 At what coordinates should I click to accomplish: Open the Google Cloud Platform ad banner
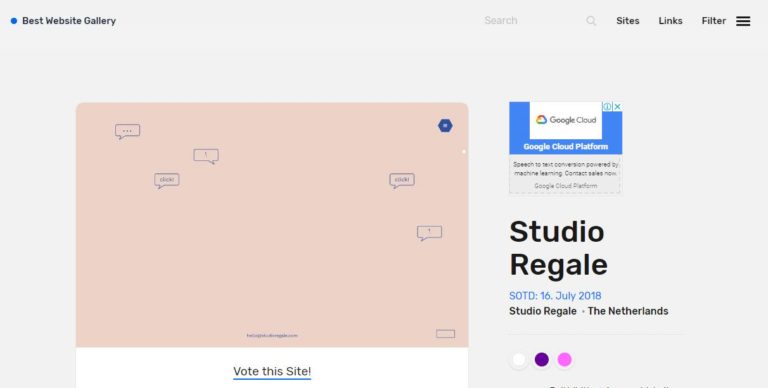coord(566,147)
